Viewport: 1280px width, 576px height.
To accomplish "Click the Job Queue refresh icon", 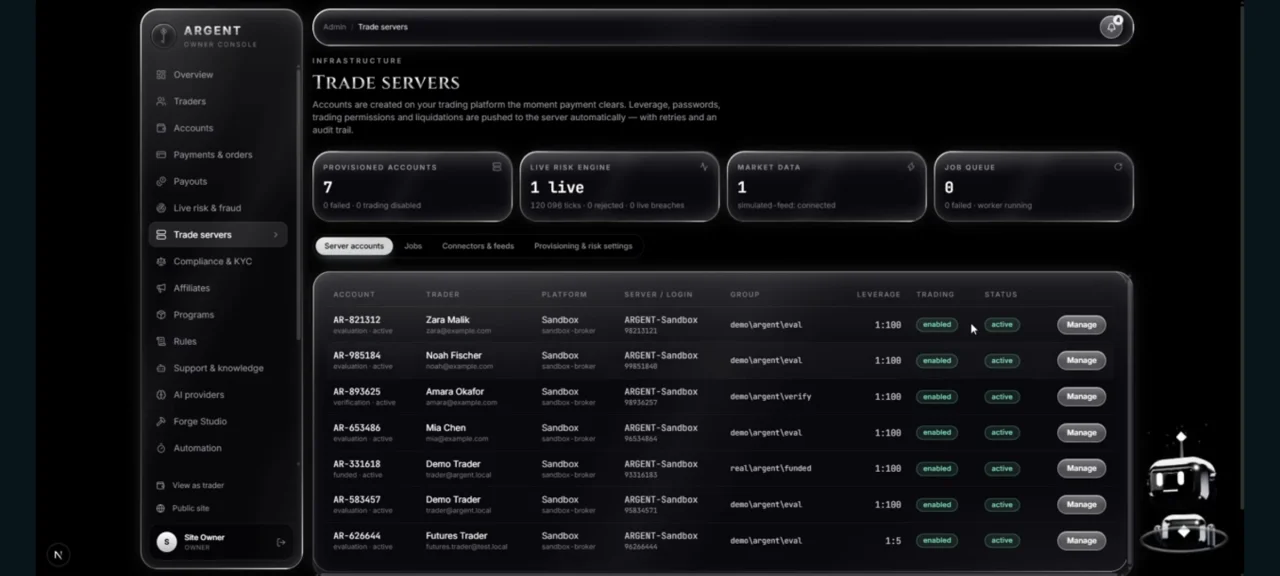I will coord(1118,167).
